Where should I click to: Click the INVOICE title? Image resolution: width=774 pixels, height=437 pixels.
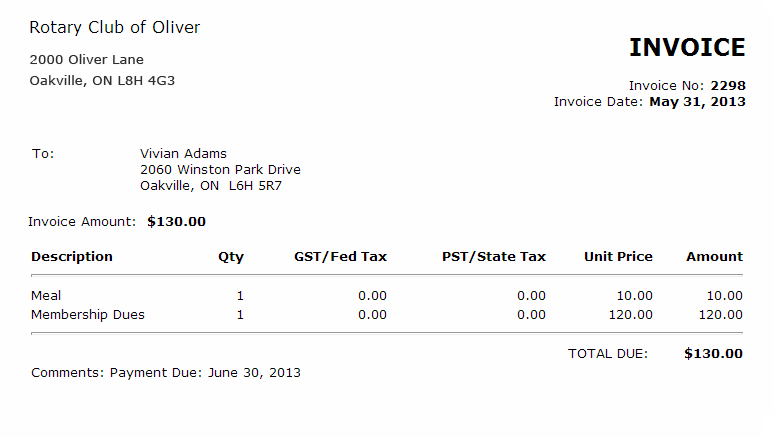click(x=687, y=47)
